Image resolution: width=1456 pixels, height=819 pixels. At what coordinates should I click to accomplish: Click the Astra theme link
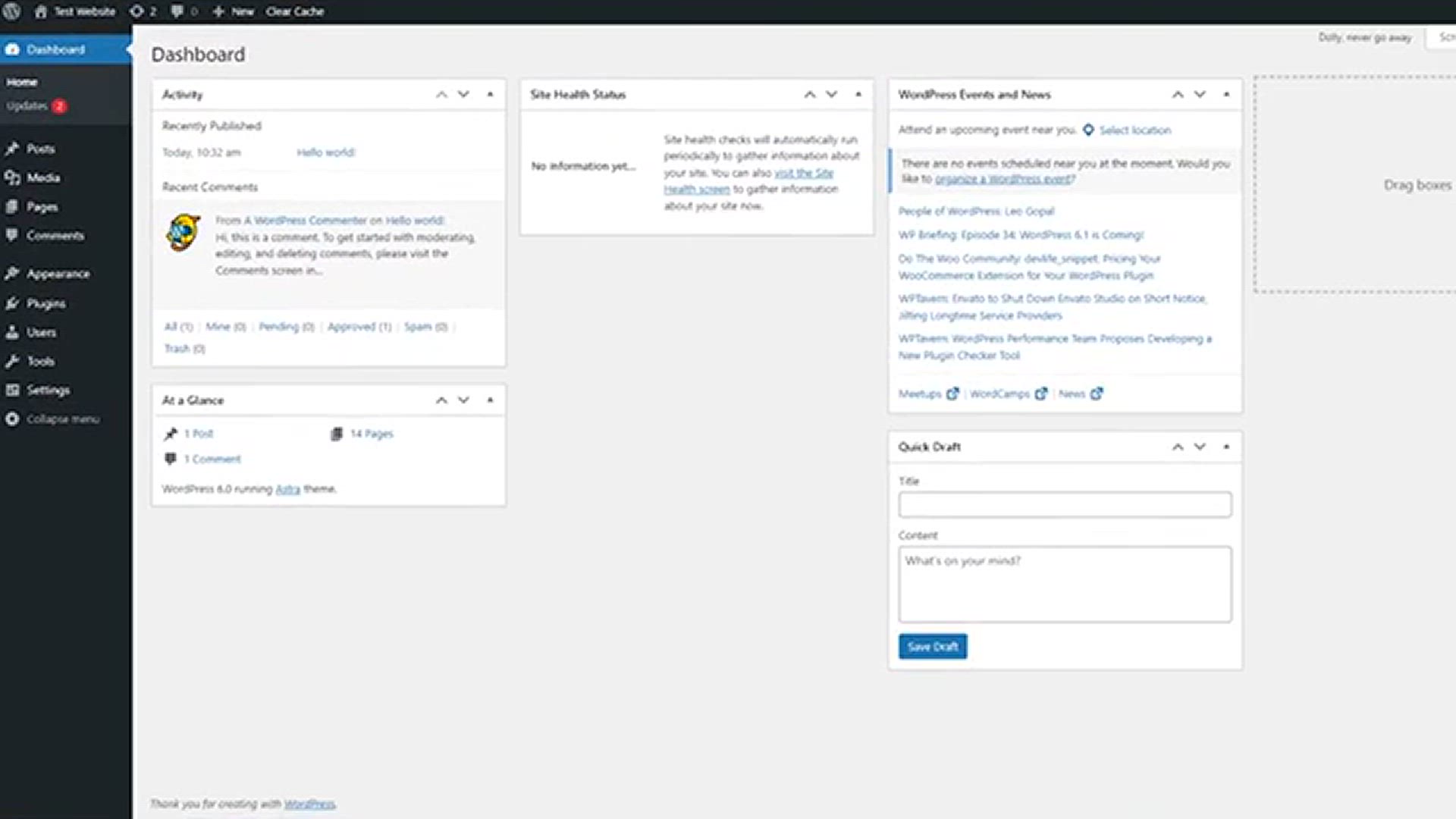287,489
